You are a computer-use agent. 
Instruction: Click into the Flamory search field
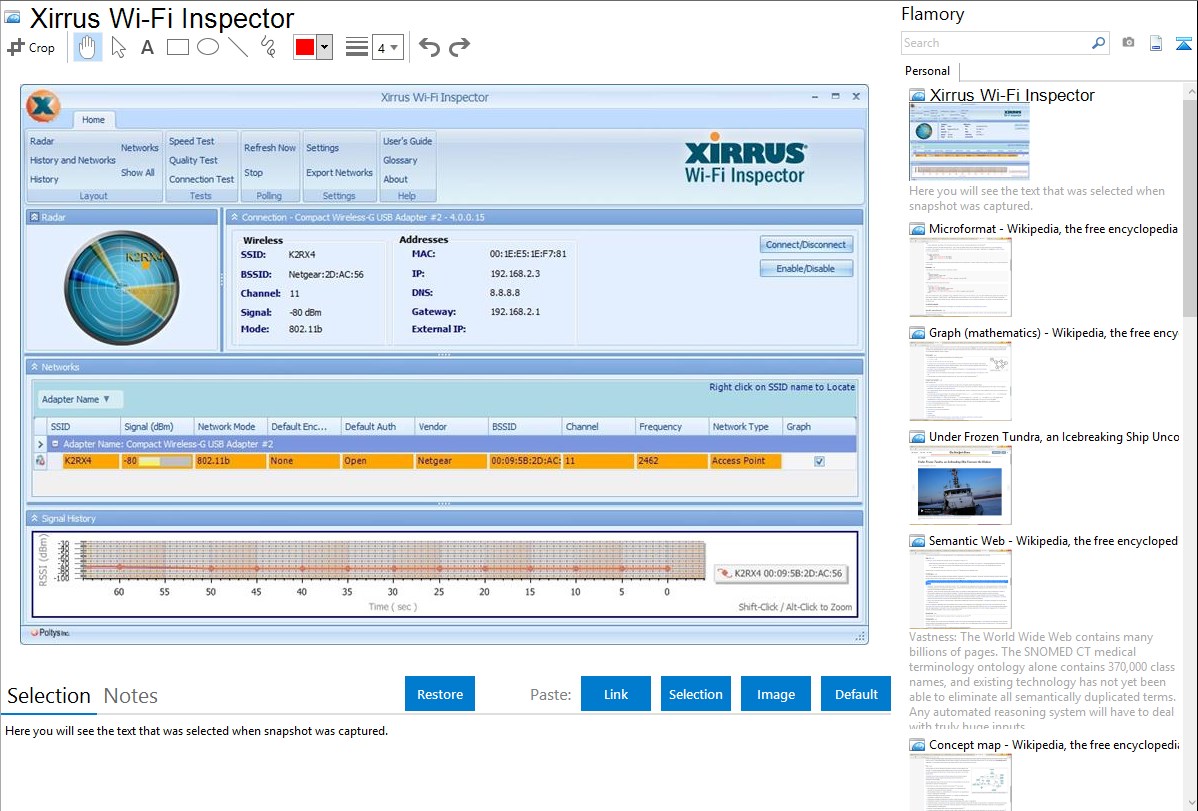click(x=995, y=43)
